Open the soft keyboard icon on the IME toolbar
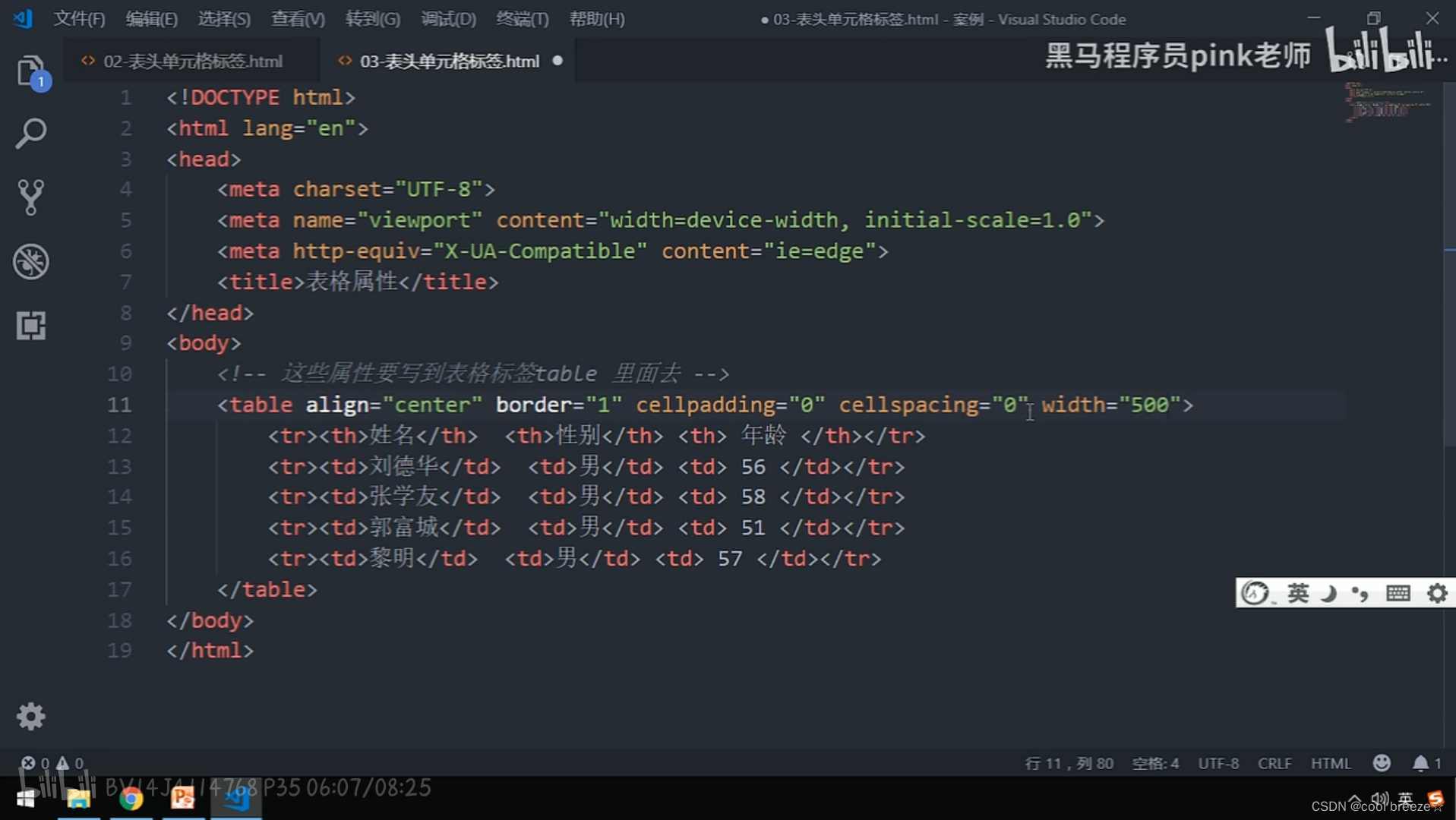The width and height of the screenshot is (1456, 820). 1398,593
